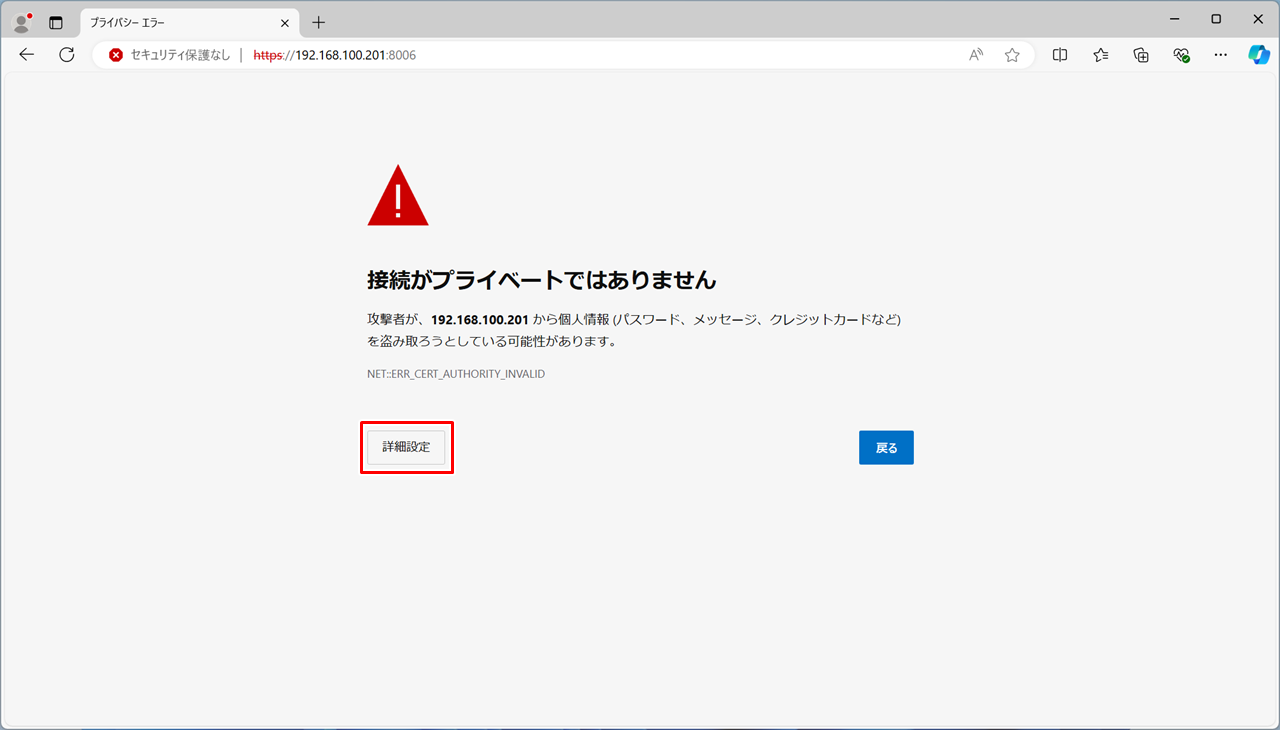Open the settings and more menu
The image size is (1280, 730).
coord(1220,55)
